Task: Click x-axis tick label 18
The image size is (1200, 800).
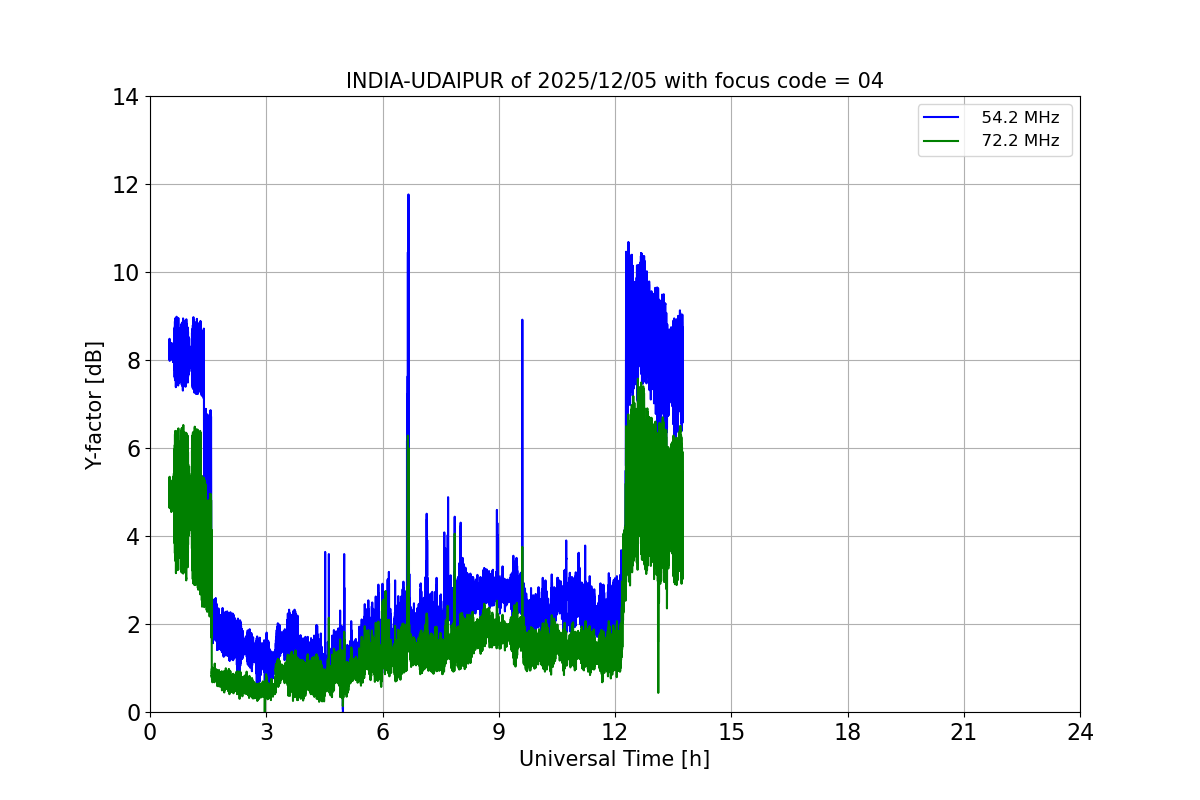Action: point(848,732)
